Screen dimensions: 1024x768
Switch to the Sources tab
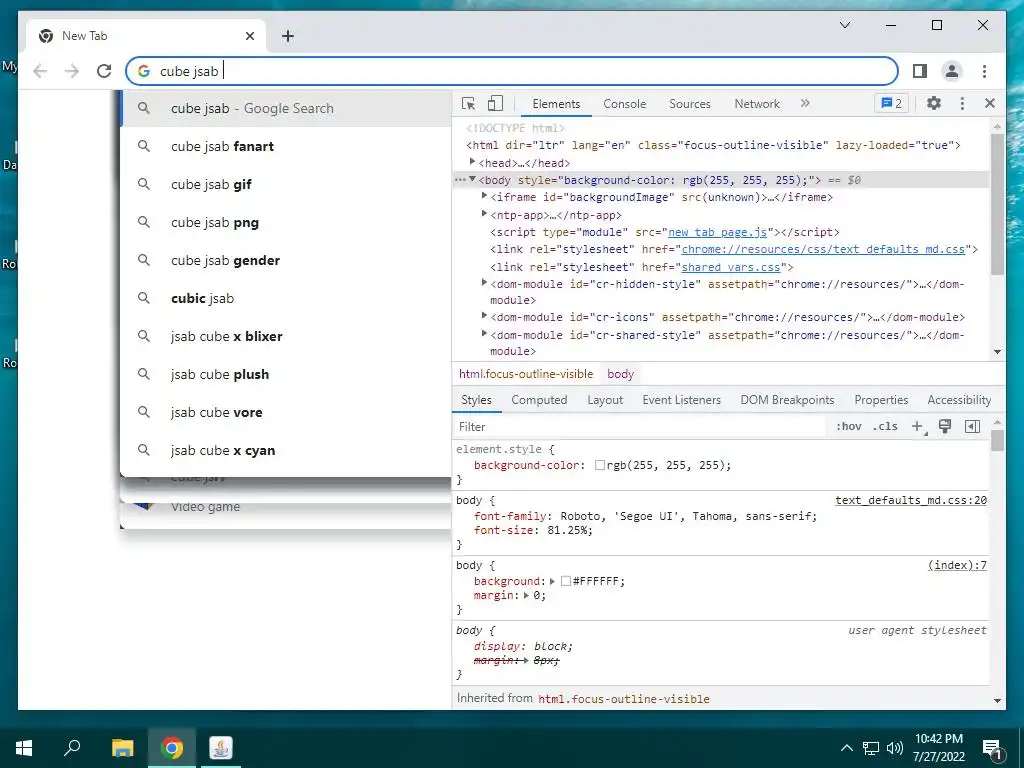coord(690,104)
